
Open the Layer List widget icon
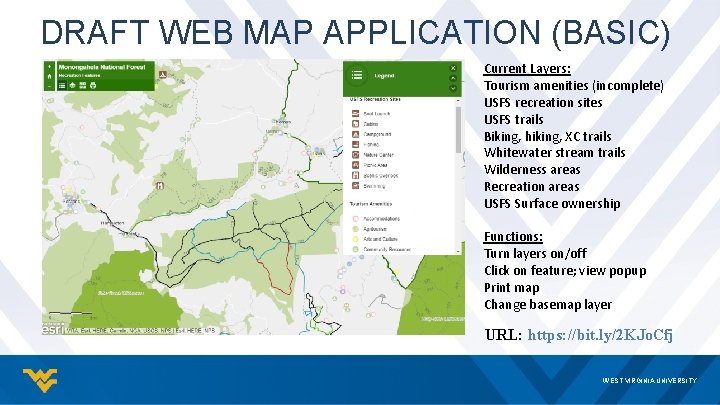[73, 85]
